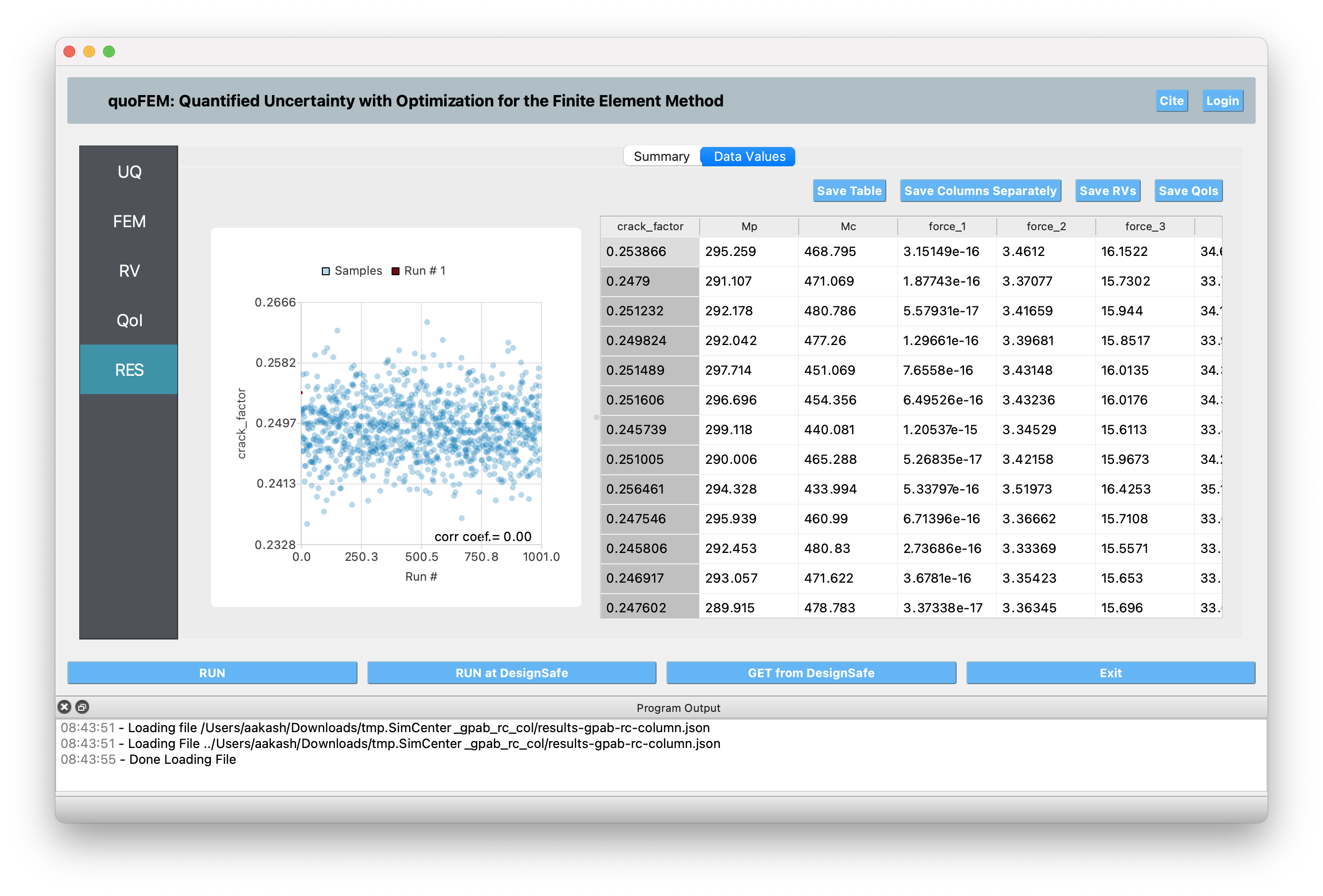
Task: Click the RUN button
Action: click(x=212, y=673)
